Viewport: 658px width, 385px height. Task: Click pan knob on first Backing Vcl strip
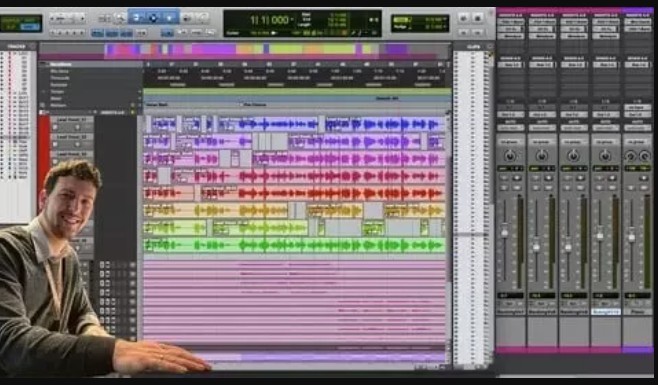[509, 156]
